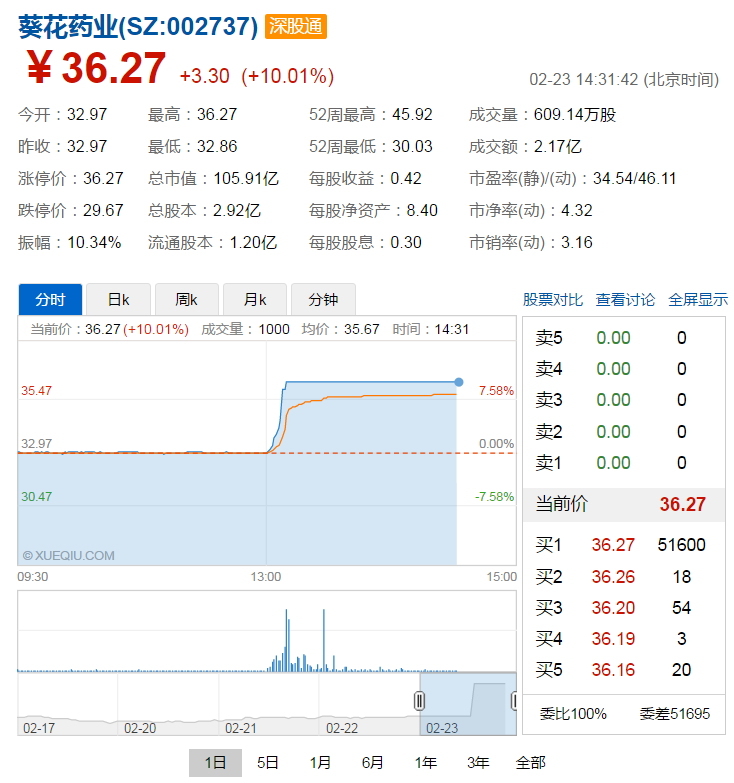
Task: Click the left range slider handle
Action: tap(419, 701)
